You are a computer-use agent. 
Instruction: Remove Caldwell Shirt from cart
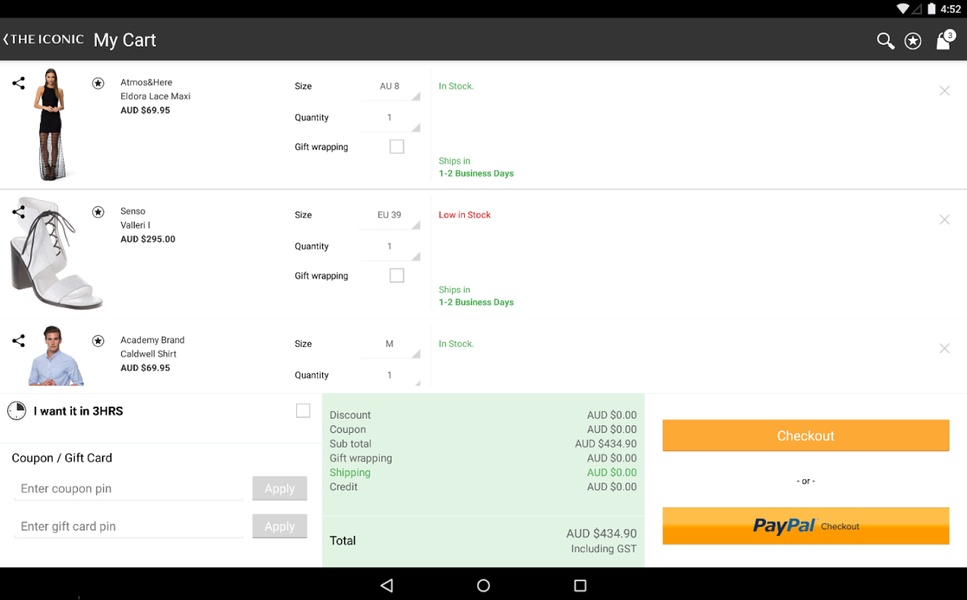(x=944, y=348)
